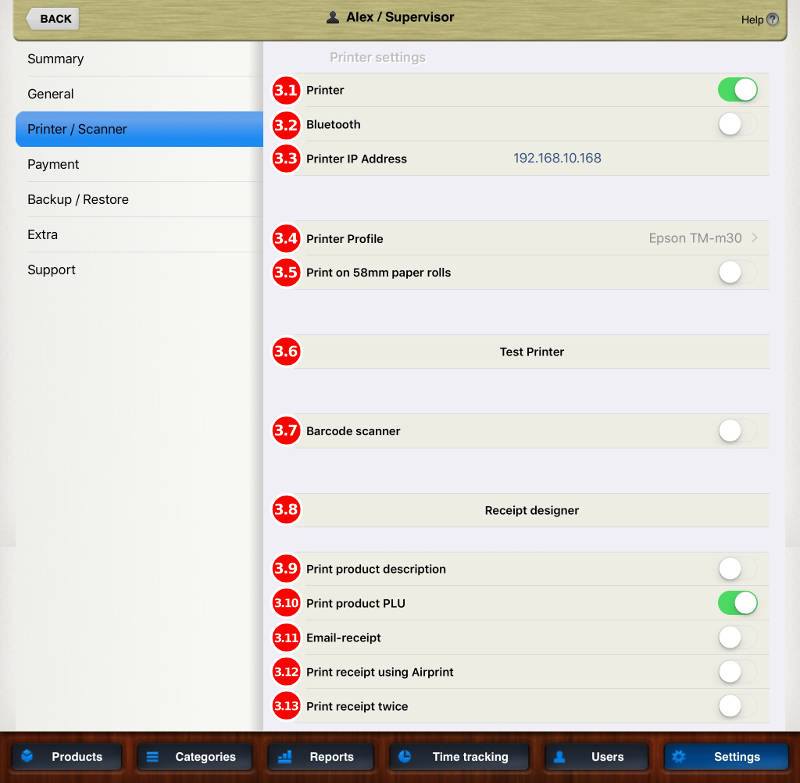Click the red 3.12 marker badge
The height and width of the screenshot is (783, 800).
(x=287, y=672)
